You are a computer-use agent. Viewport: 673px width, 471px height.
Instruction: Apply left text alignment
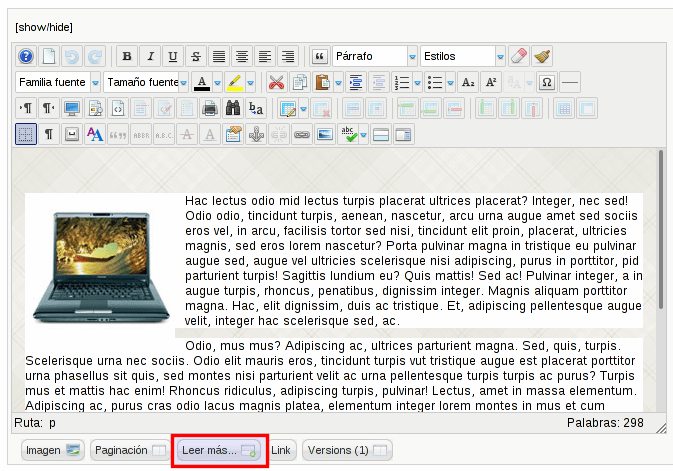coord(264,56)
